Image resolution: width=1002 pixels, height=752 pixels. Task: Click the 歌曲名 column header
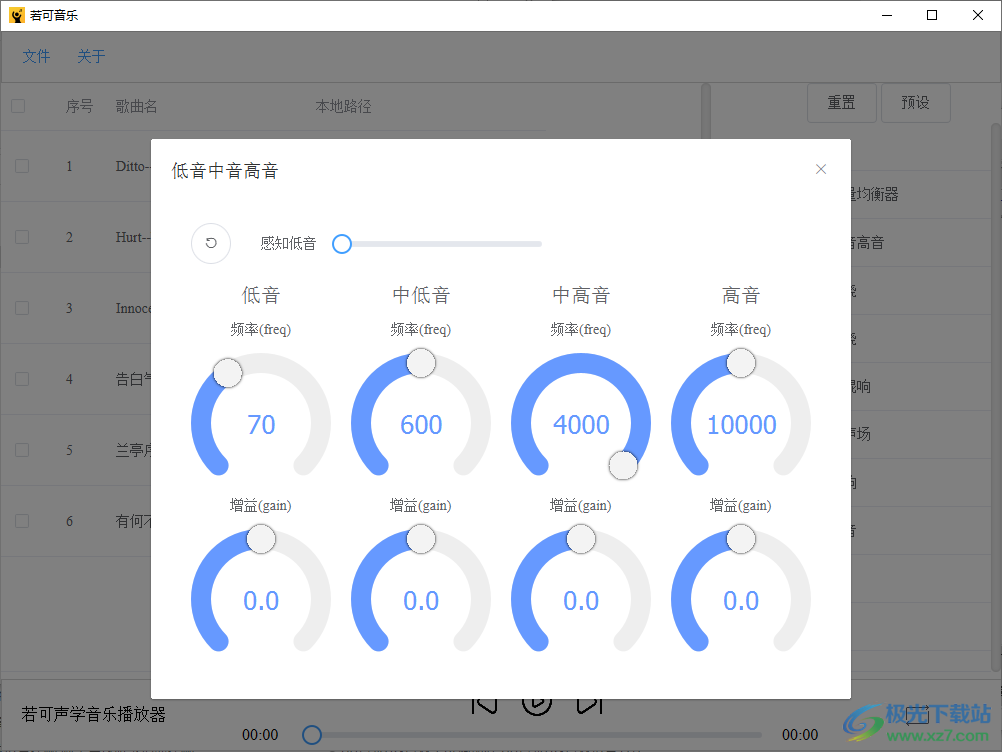136,106
